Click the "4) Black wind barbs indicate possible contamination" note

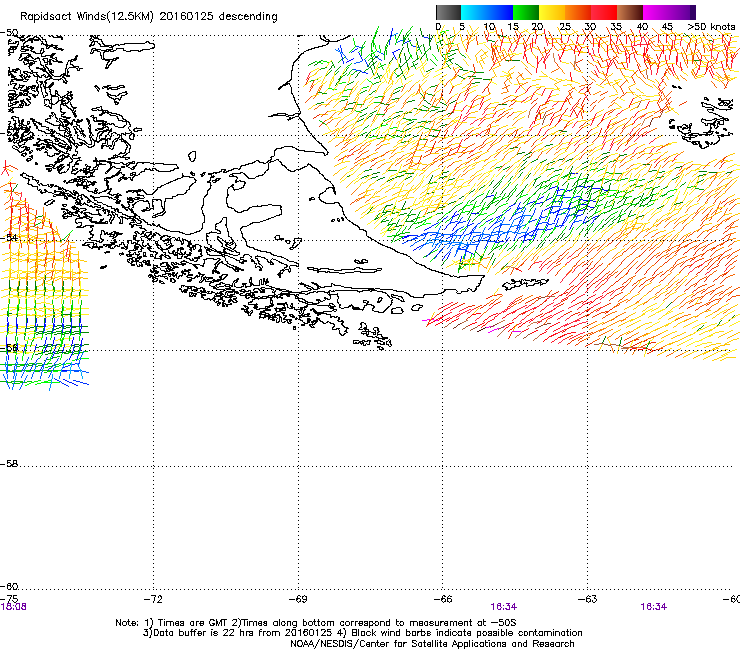[x=460, y=633]
